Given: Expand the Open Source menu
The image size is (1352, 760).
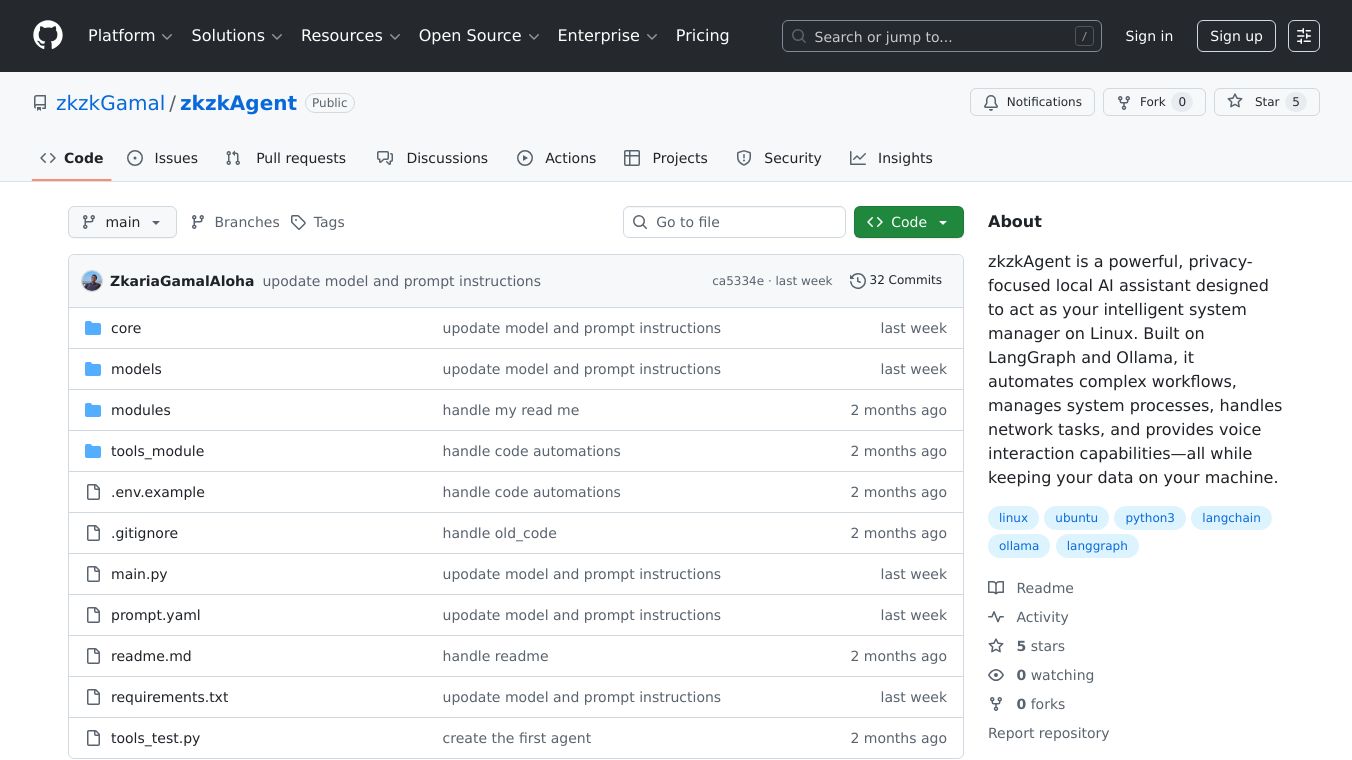Looking at the screenshot, I should (478, 36).
